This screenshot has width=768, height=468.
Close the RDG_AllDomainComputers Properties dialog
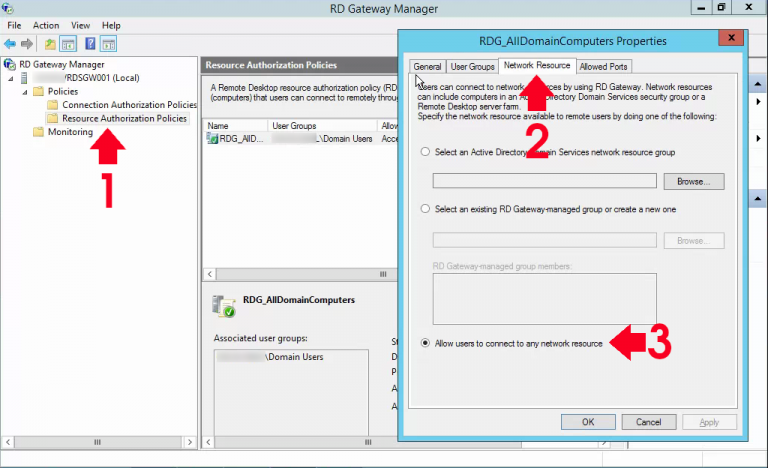click(731, 38)
